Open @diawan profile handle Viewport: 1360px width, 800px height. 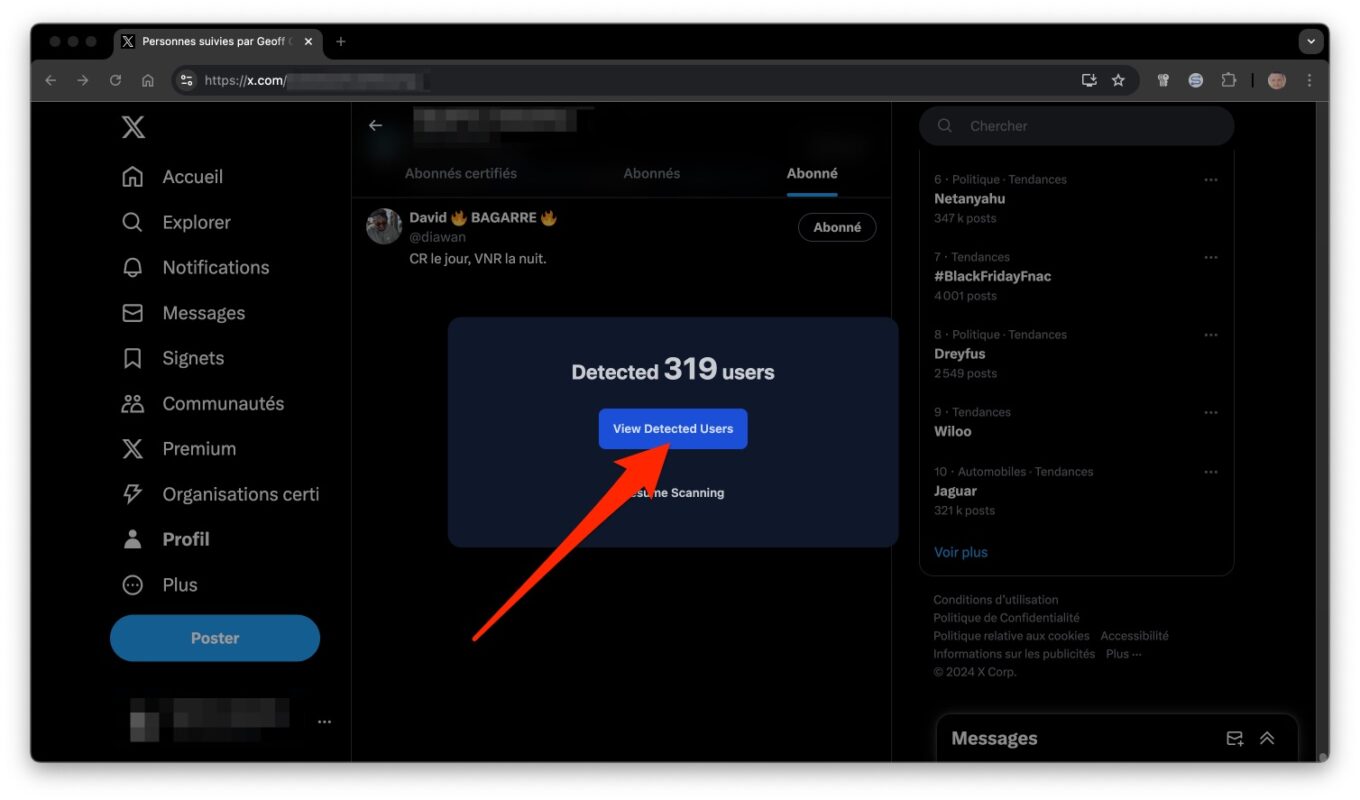coord(438,237)
